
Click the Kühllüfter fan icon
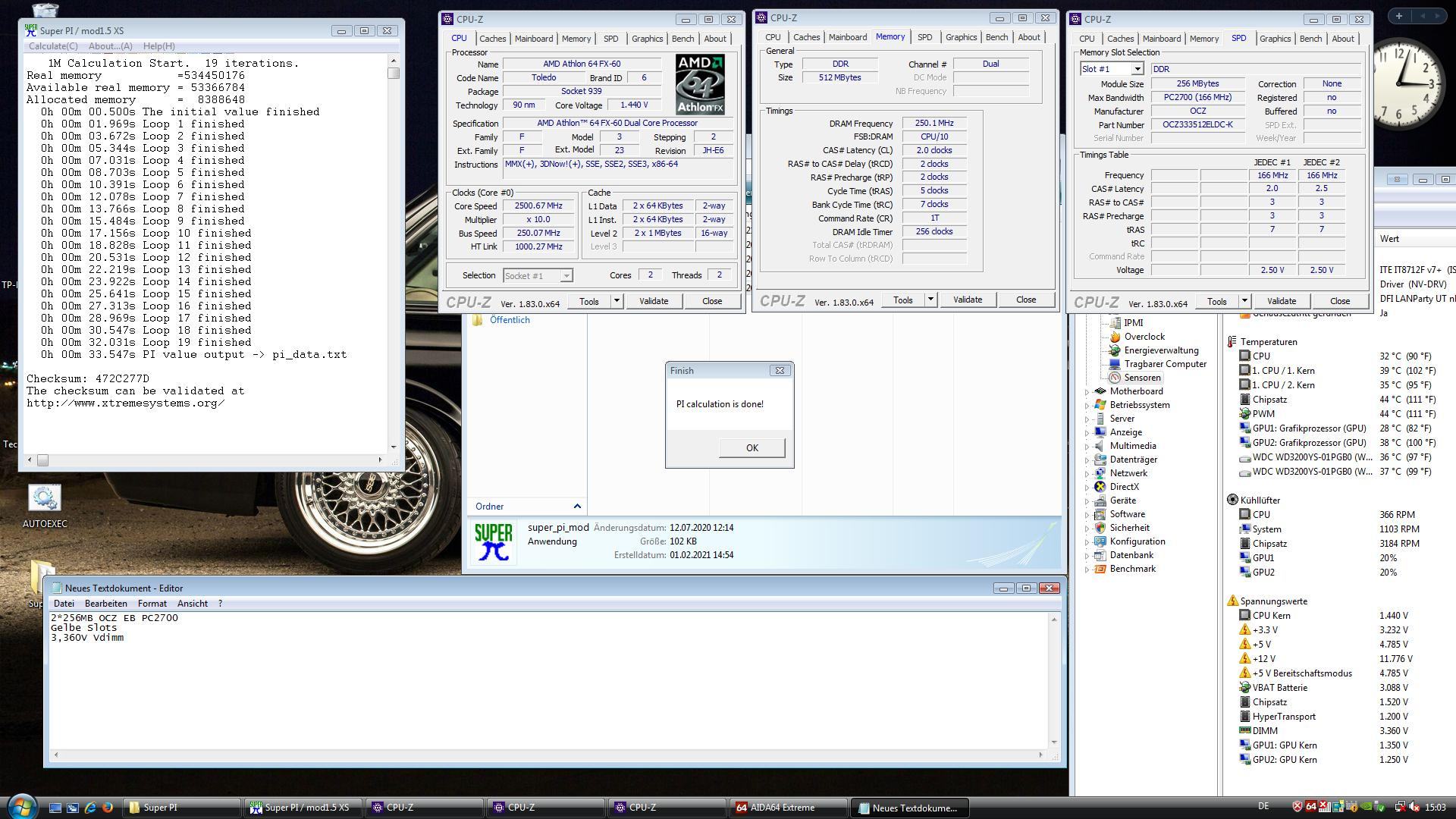[1232, 500]
